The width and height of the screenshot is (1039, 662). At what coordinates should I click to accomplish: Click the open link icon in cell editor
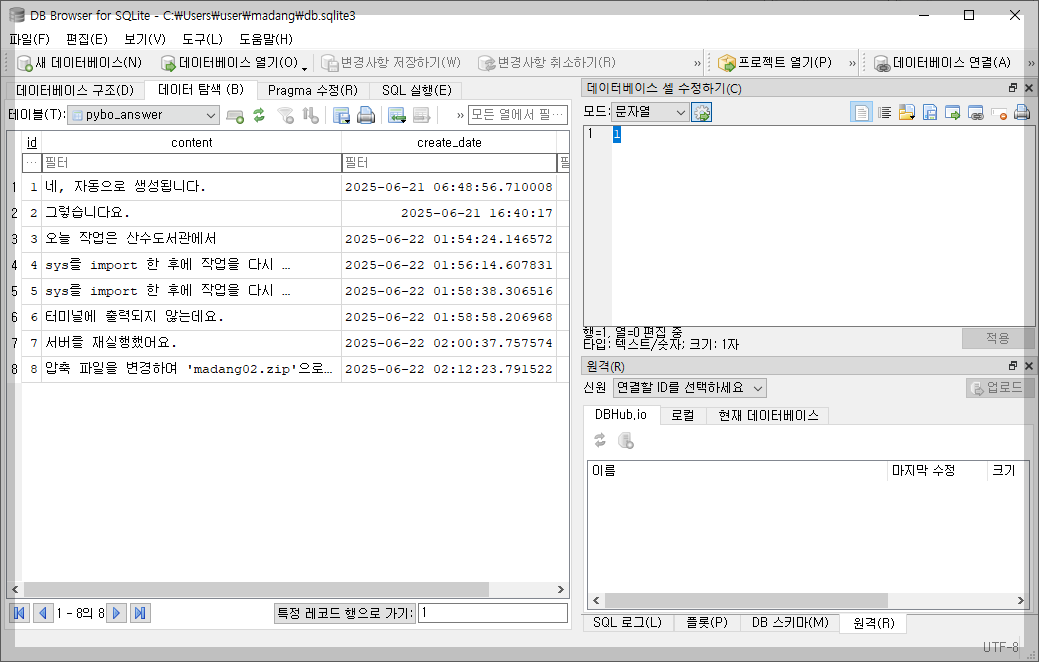pyautogui.click(x=975, y=113)
